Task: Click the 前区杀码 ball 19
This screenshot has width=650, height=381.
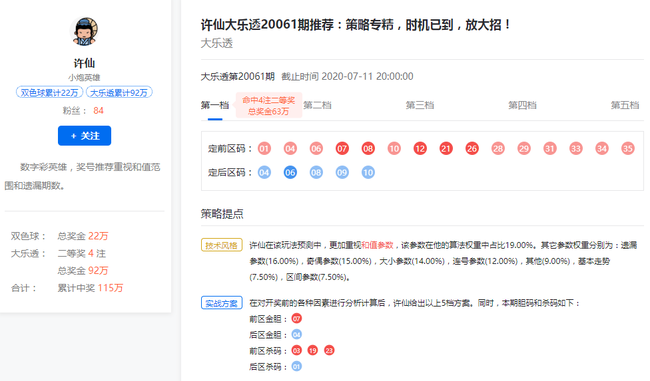Action: [x=313, y=351]
